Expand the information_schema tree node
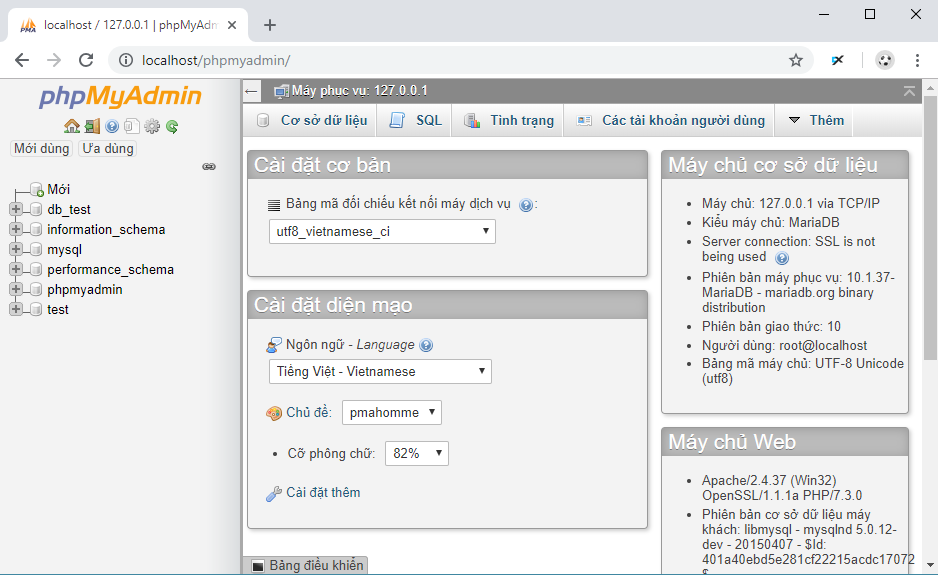 point(16,229)
